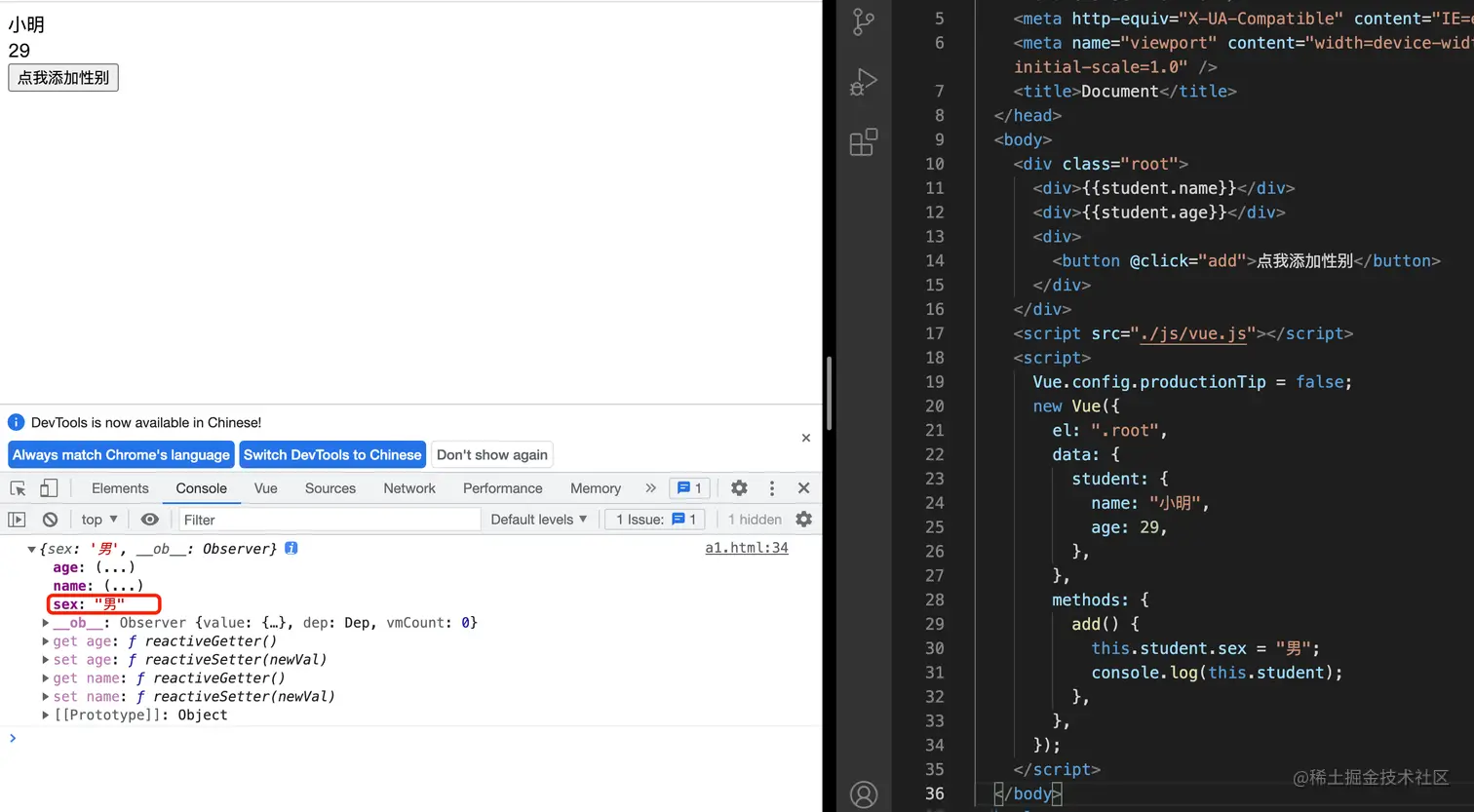Focus the console Filter input field
This screenshot has height=812, width=1474.
pos(330,520)
